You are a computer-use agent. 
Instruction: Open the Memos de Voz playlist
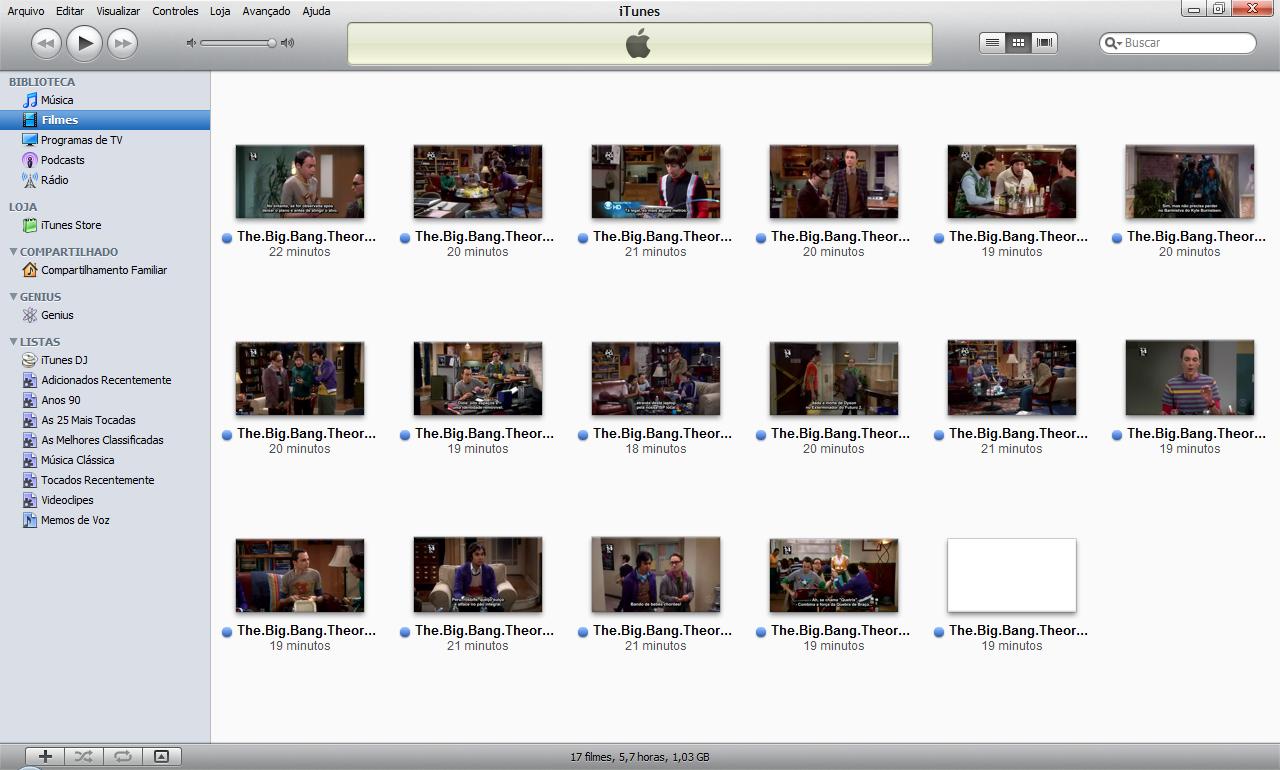[x=75, y=520]
